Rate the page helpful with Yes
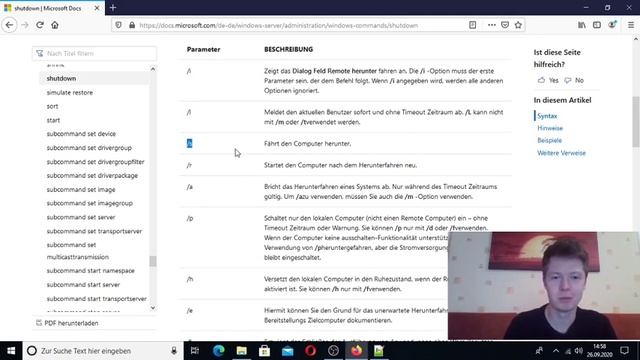 click(548, 80)
